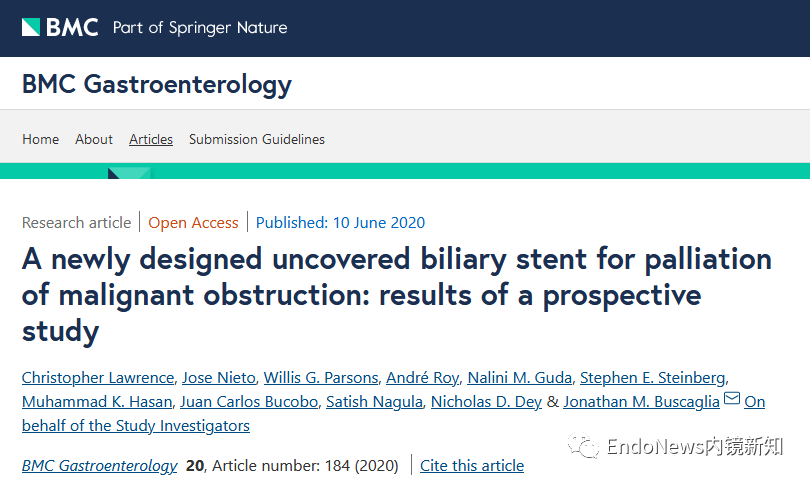This screenshot has height=482, width=810.
Task: Open author Nalini M. Guda link
Action: pos(520,378)
